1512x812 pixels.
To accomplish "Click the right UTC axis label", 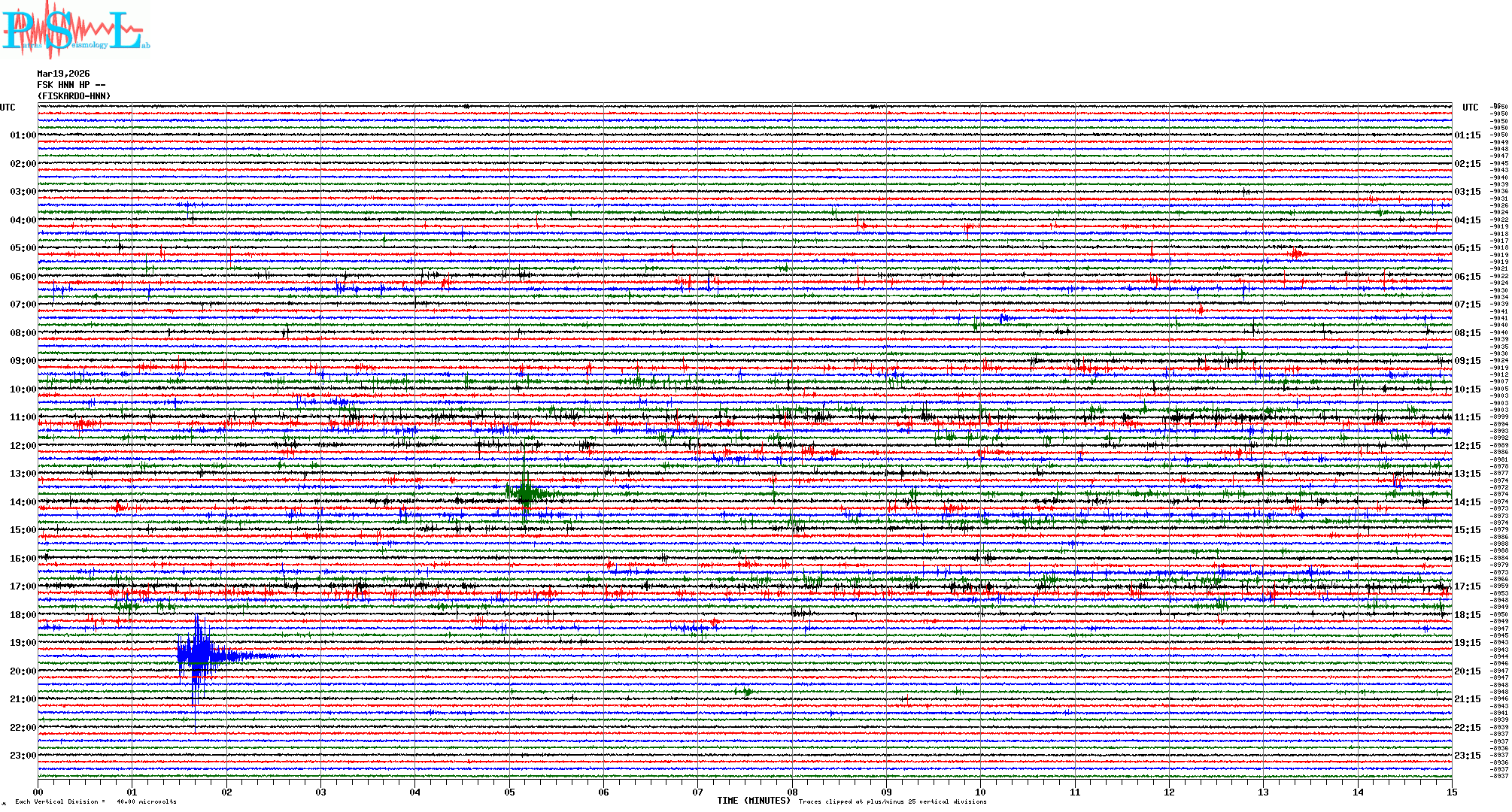I will (x=1470, y=108).
